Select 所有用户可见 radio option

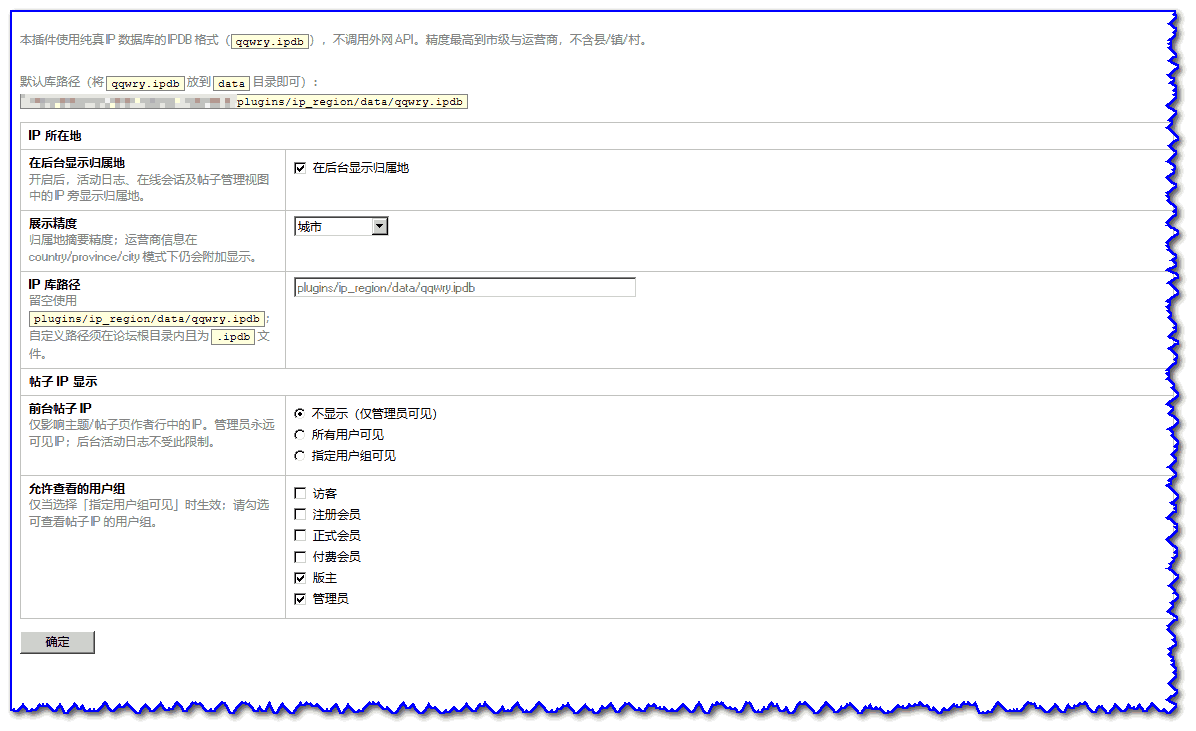[300, 435]
